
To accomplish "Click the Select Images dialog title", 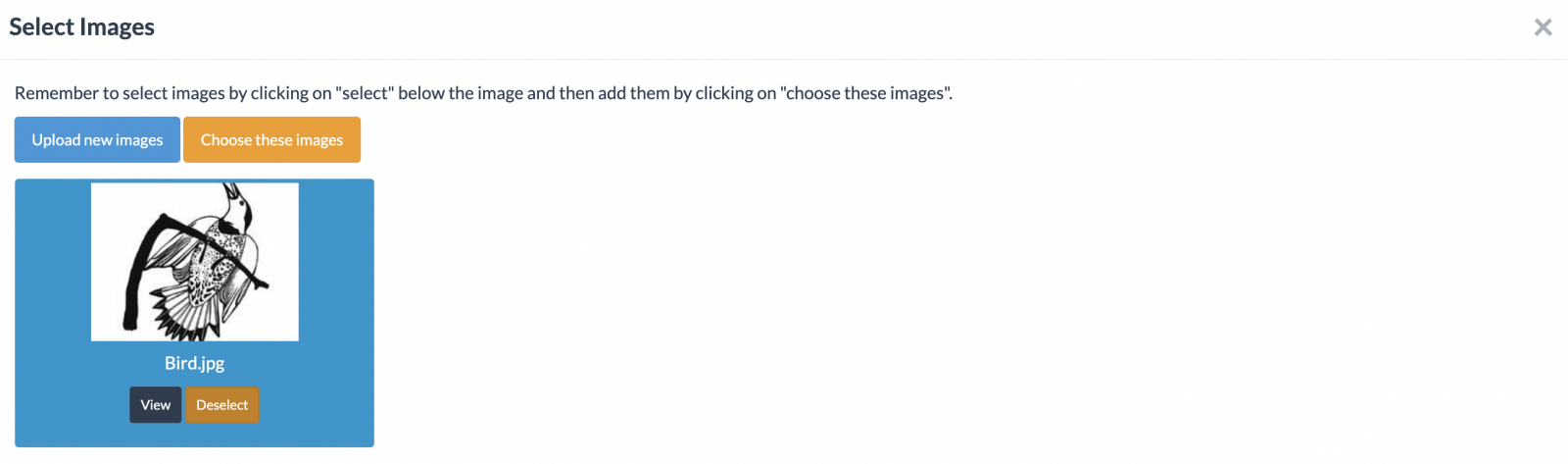I will click(82, 27).
